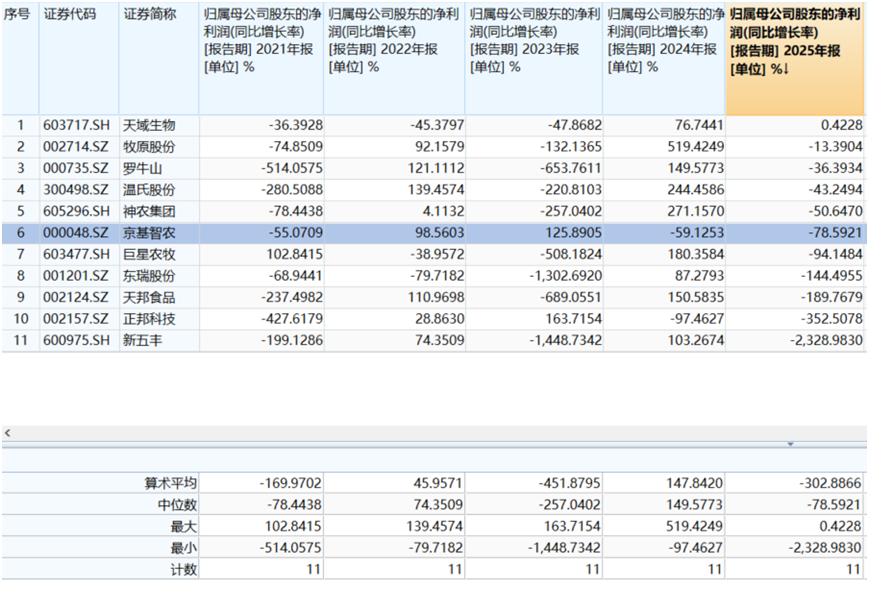Select the 新五丰 name cell

tap(142, 340)
